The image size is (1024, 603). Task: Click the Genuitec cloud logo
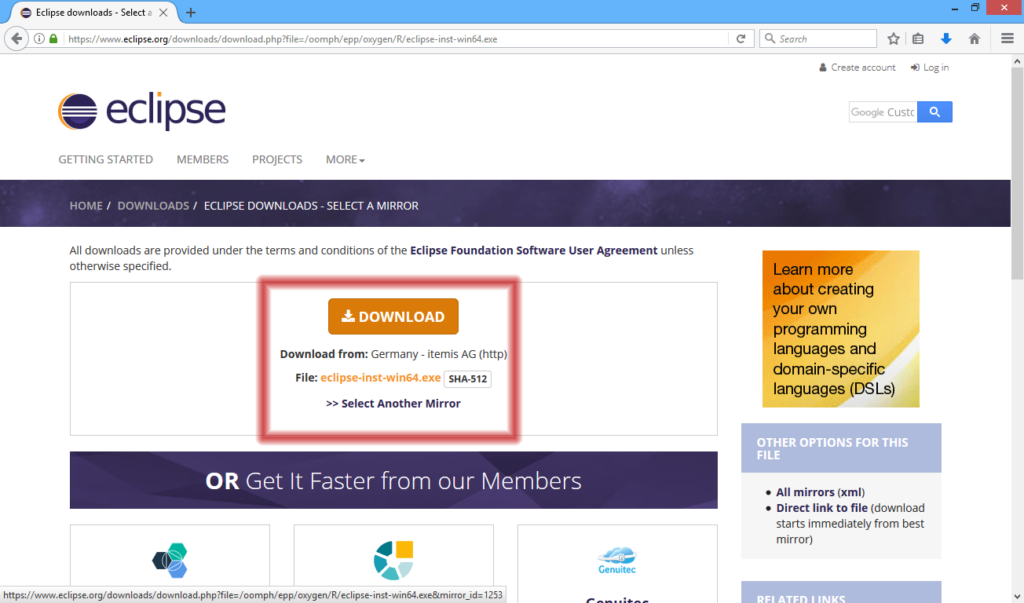pyautogui.click(x=617, y=560)
